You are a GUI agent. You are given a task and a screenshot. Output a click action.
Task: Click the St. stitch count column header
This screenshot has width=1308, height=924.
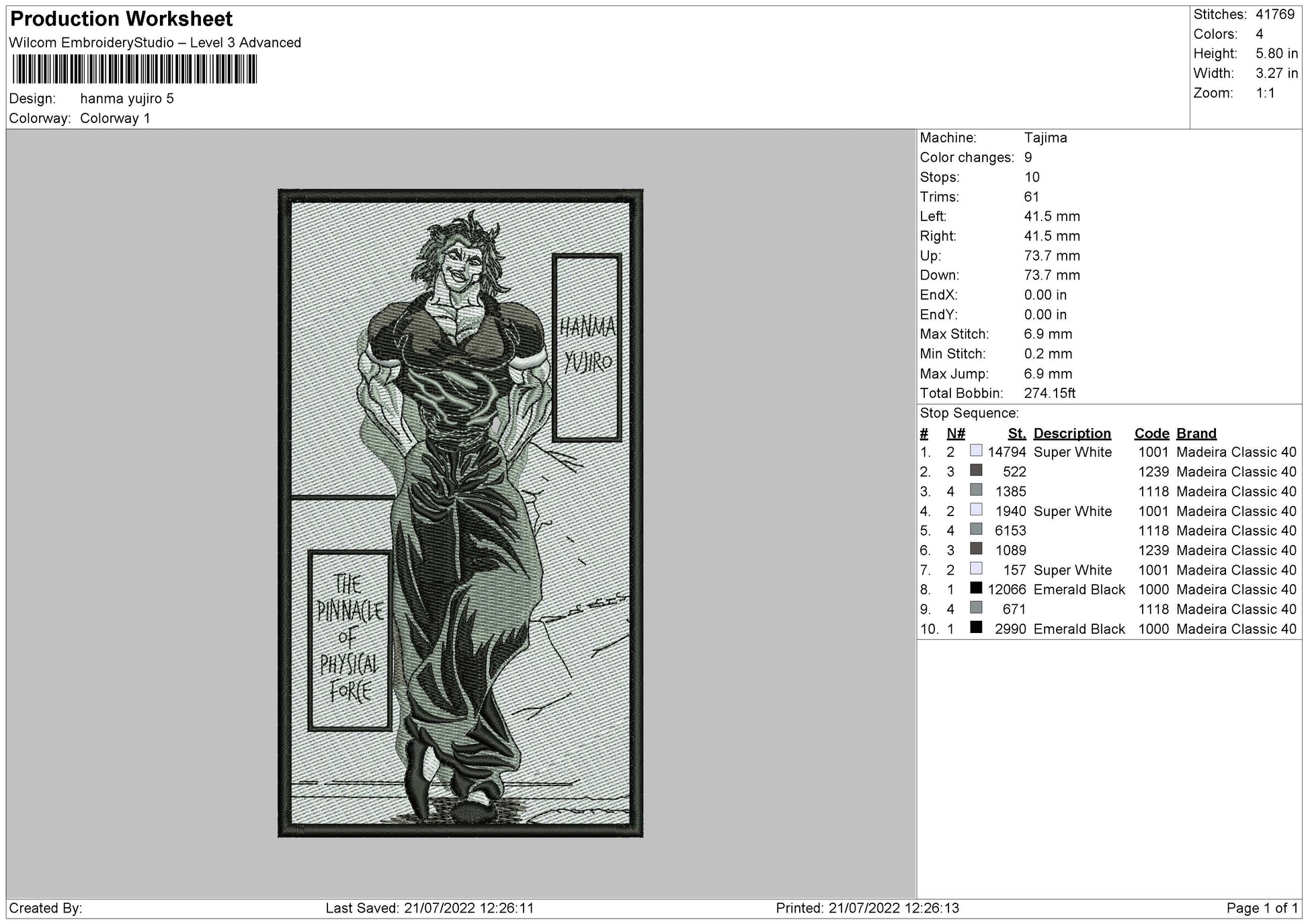[x=1016, y=433]
